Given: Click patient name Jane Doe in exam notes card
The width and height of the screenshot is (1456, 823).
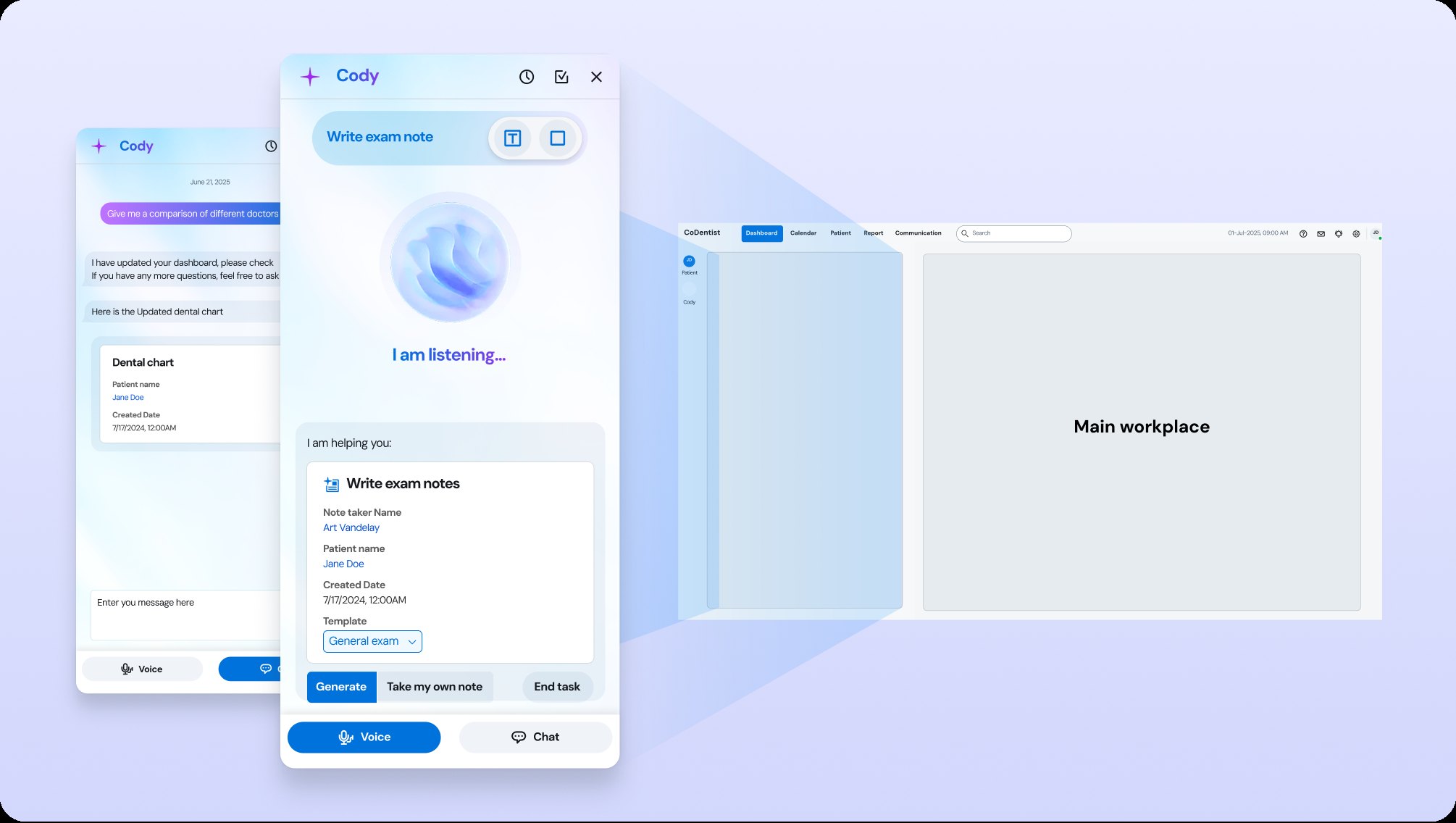Looking at the screenshot, I should click(343, 564).
